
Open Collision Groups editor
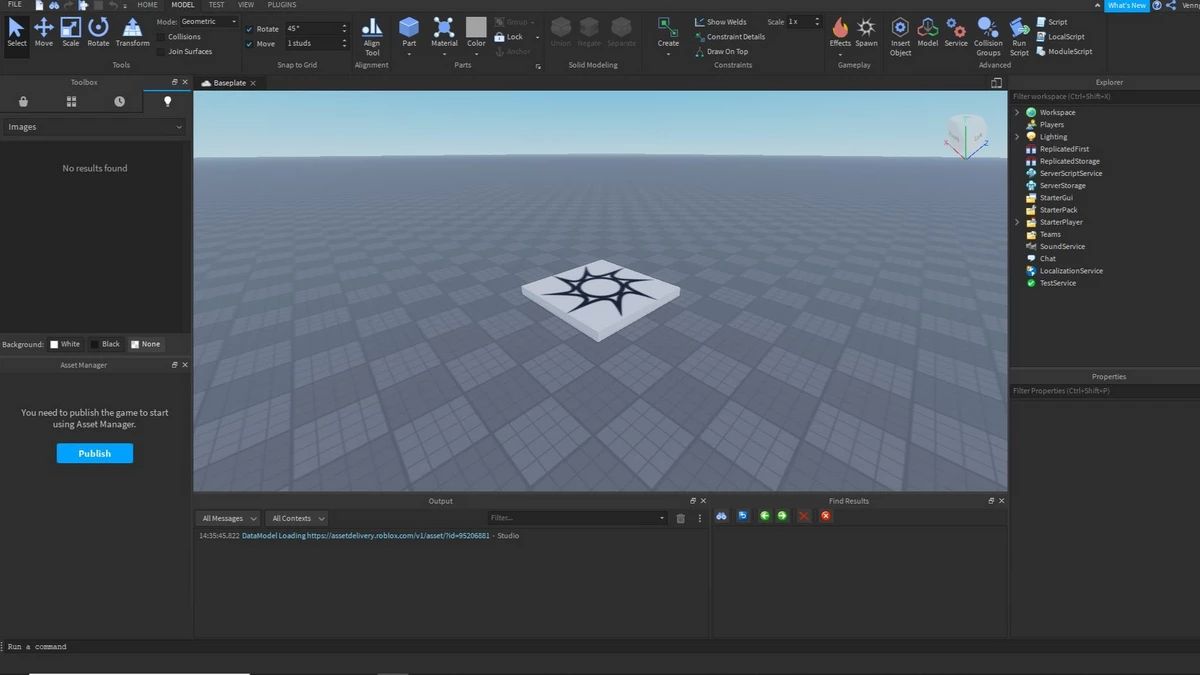click(x=988, y=36)
